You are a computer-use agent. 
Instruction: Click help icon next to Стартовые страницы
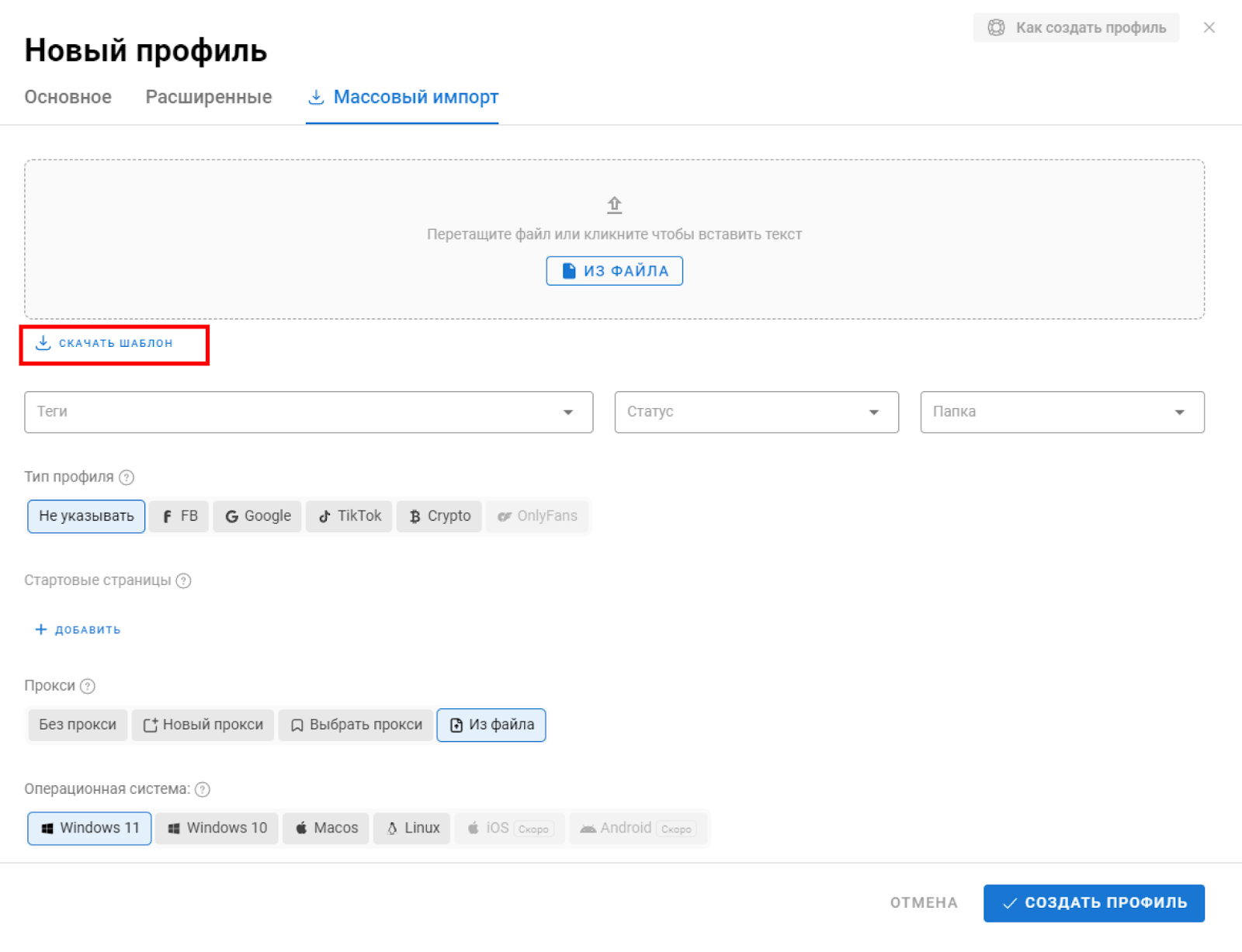[x=183, y=580]
